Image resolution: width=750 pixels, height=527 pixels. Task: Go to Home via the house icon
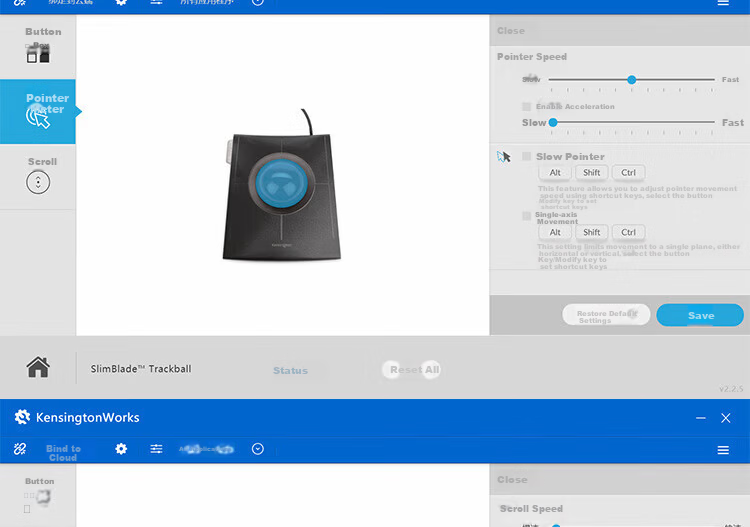point(38,367)
